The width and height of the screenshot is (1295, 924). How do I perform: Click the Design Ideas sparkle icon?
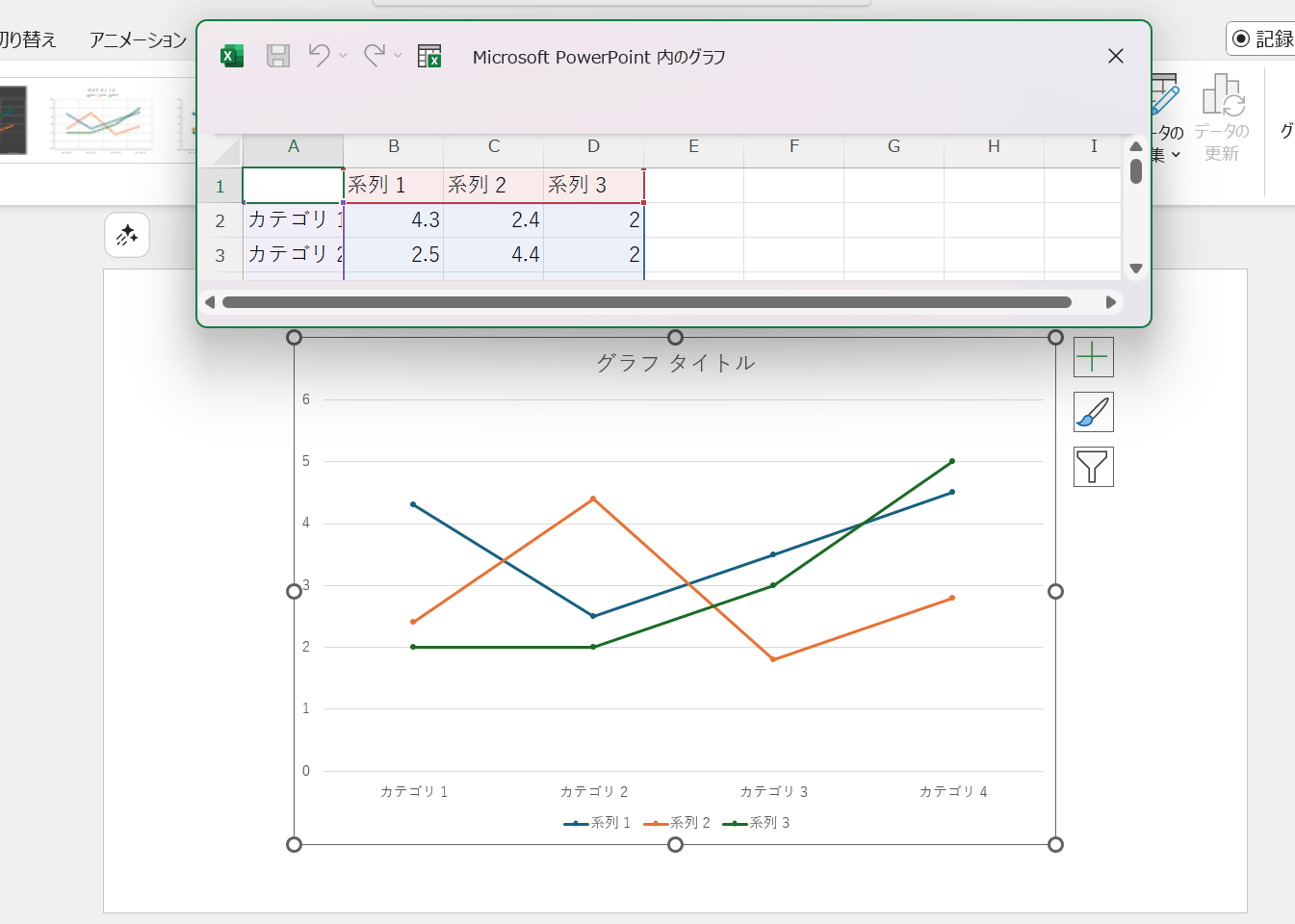pos(126,235)
